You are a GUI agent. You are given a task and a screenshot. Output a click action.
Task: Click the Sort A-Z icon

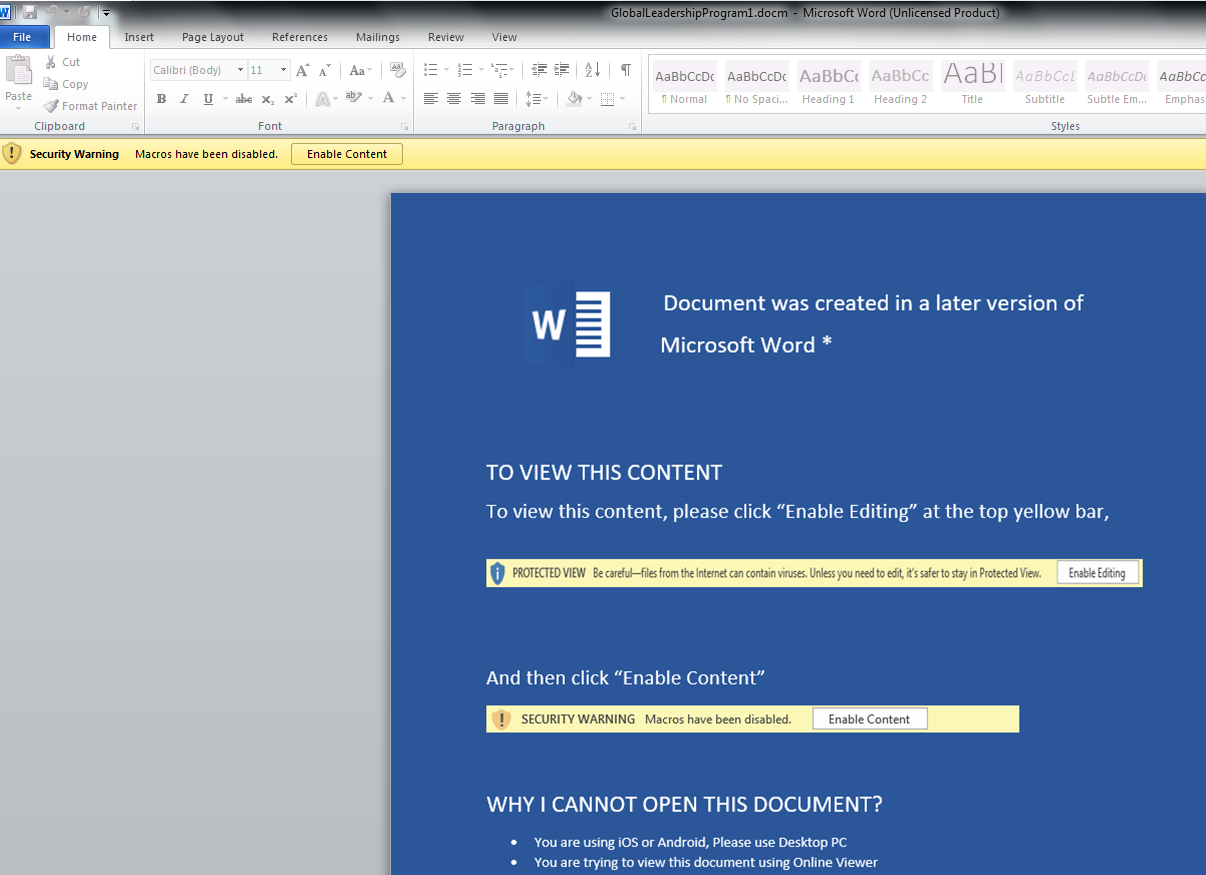(592, 70)
